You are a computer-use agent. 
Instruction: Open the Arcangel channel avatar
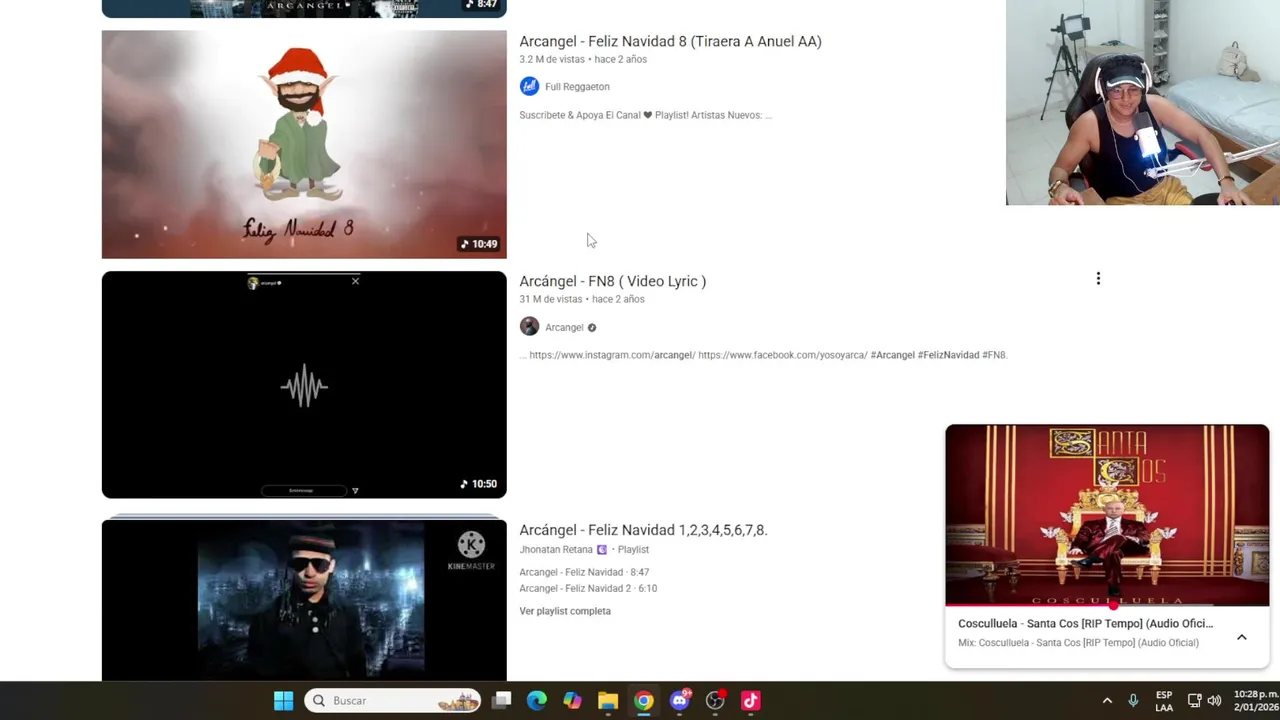coord(529,327)
